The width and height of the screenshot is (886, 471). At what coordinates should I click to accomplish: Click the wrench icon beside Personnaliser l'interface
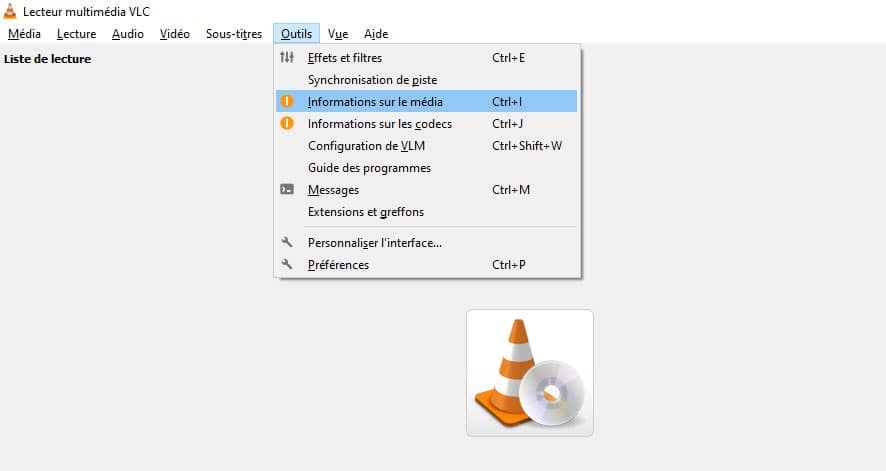pyautogui.click(x=287, y=242)
